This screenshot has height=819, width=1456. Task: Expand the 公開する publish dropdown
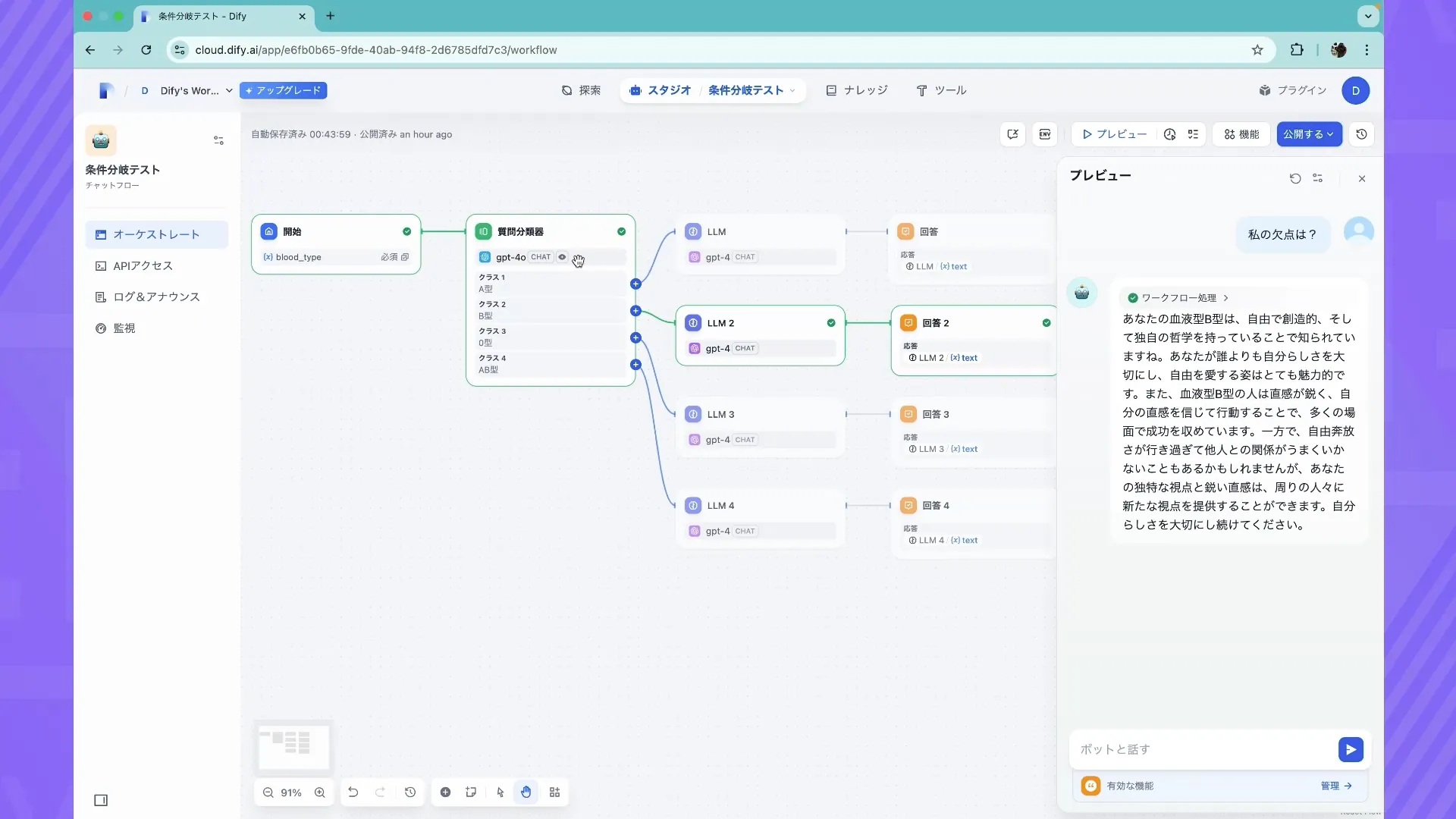pyautogui.click(x=1309, y=134)
